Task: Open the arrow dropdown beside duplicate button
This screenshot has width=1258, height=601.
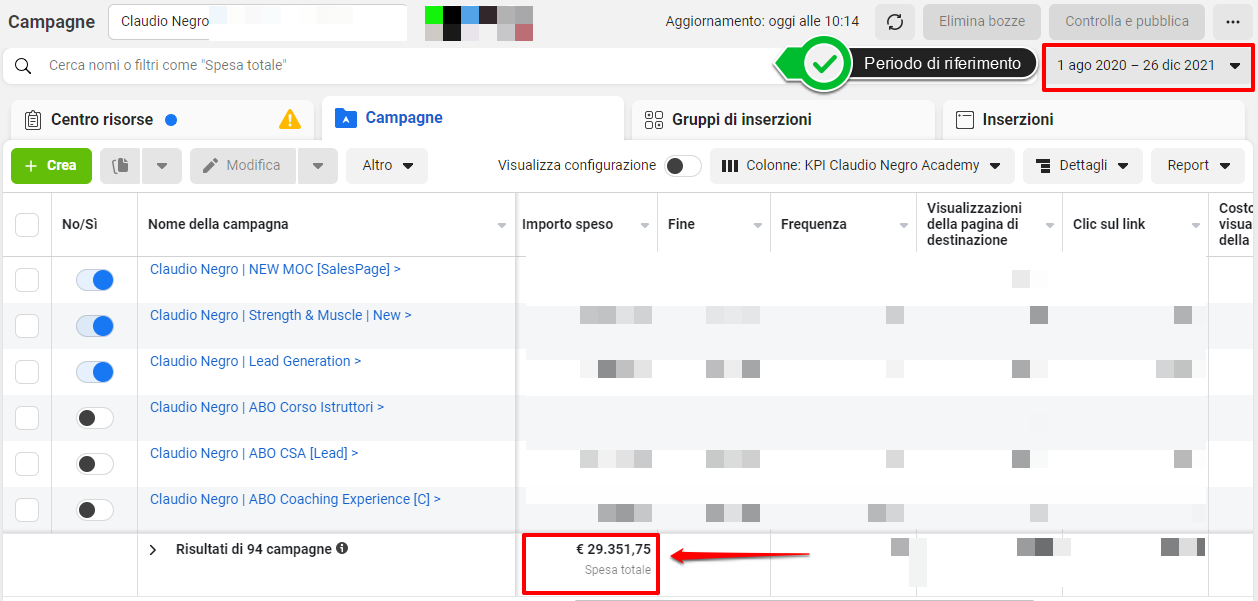Action: pos(162,166)
